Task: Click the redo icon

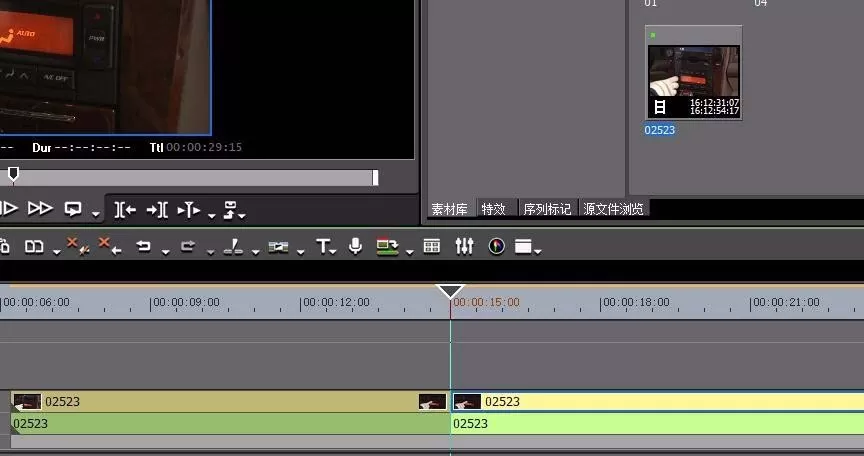Action: pyautogui.click(x=188, y=246)
